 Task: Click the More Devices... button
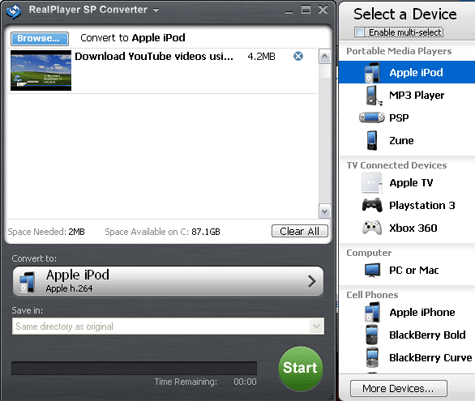tap(399, 388)
